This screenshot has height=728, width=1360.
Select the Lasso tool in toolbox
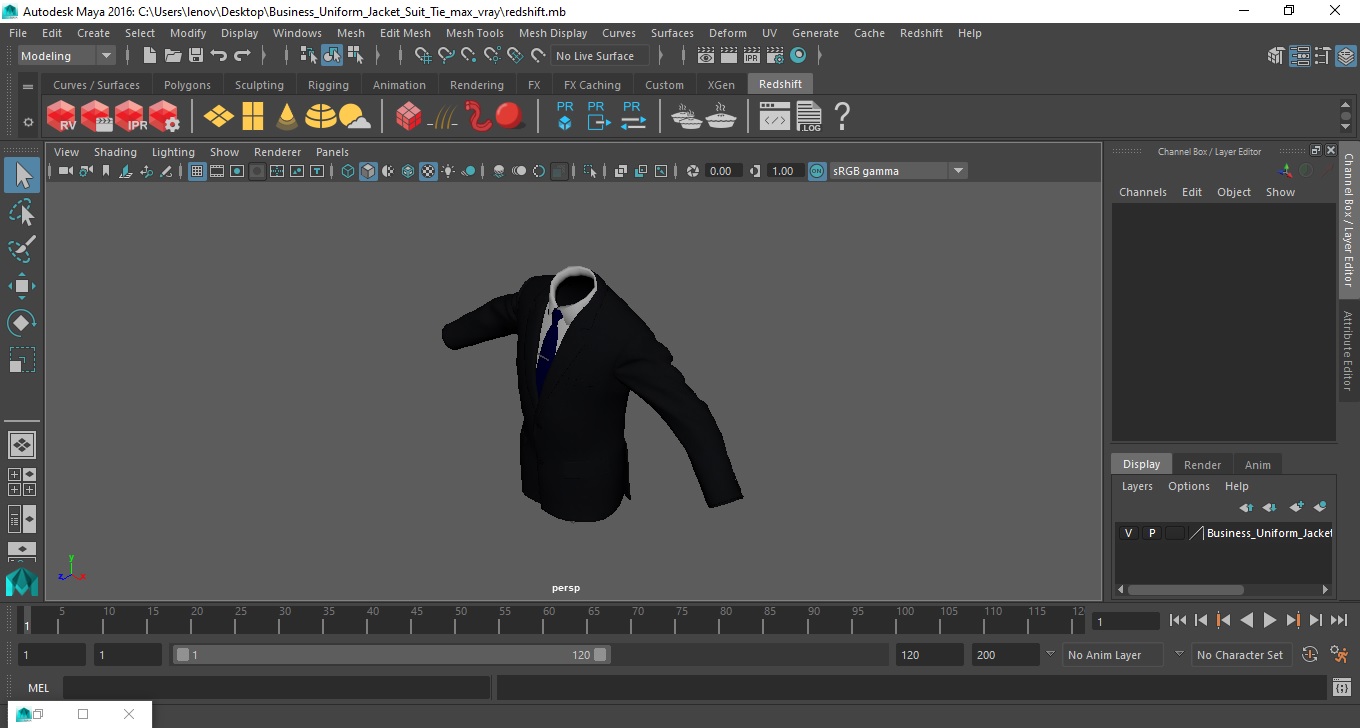tap(22, 212)
